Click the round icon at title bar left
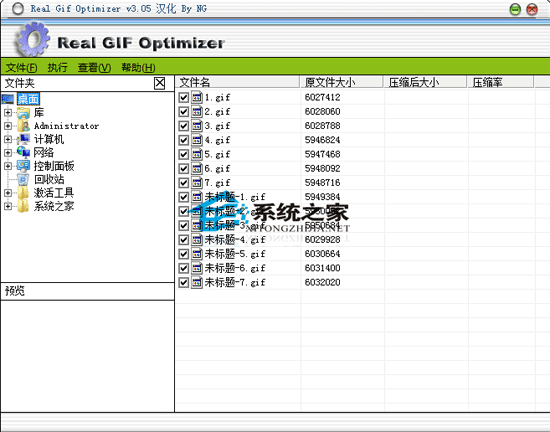The height and width of the screenshot is (432, 550). pos(18,9)
